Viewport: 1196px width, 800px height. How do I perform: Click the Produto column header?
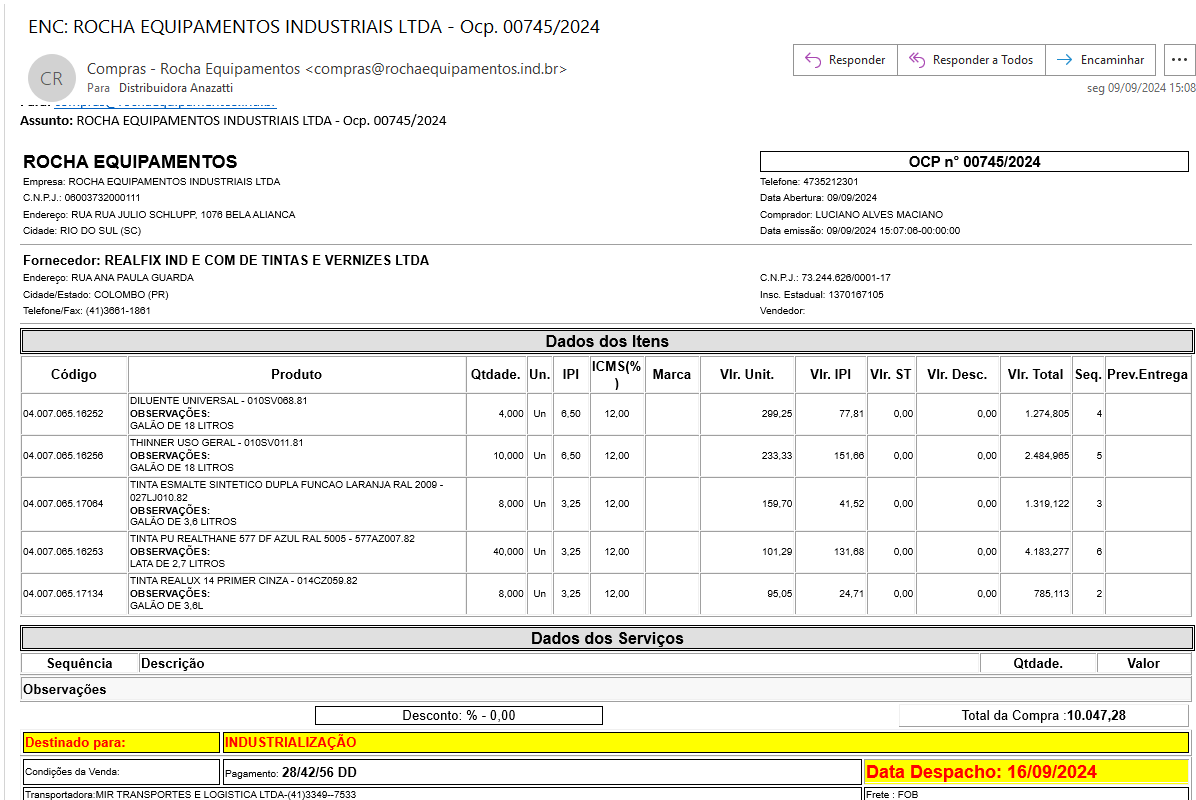coord(296,375)
